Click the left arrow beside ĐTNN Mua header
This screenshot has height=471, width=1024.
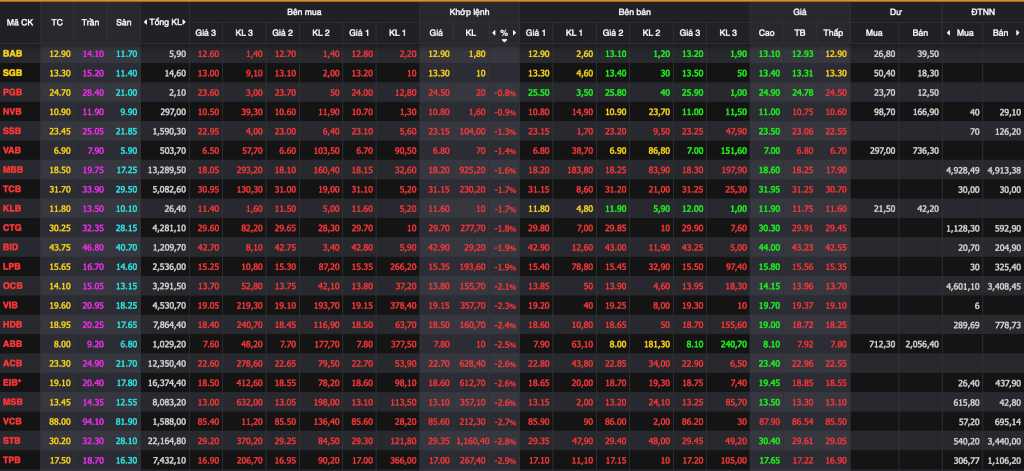tap(948, 32)
